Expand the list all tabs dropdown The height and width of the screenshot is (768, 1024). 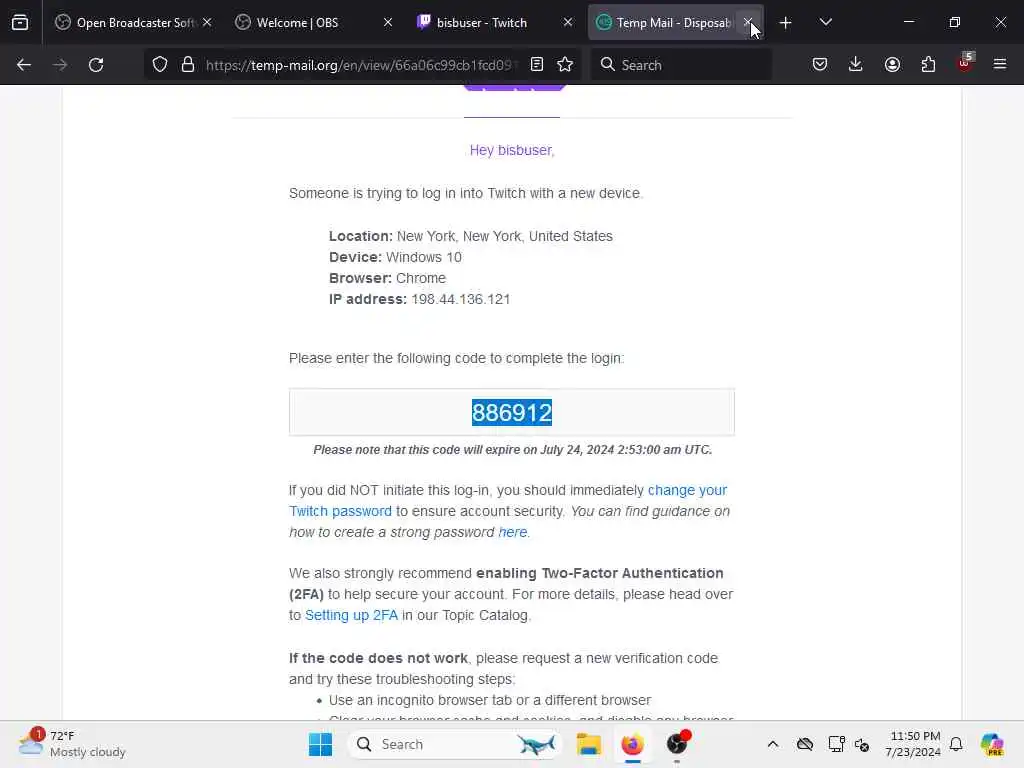pos(825,23)
